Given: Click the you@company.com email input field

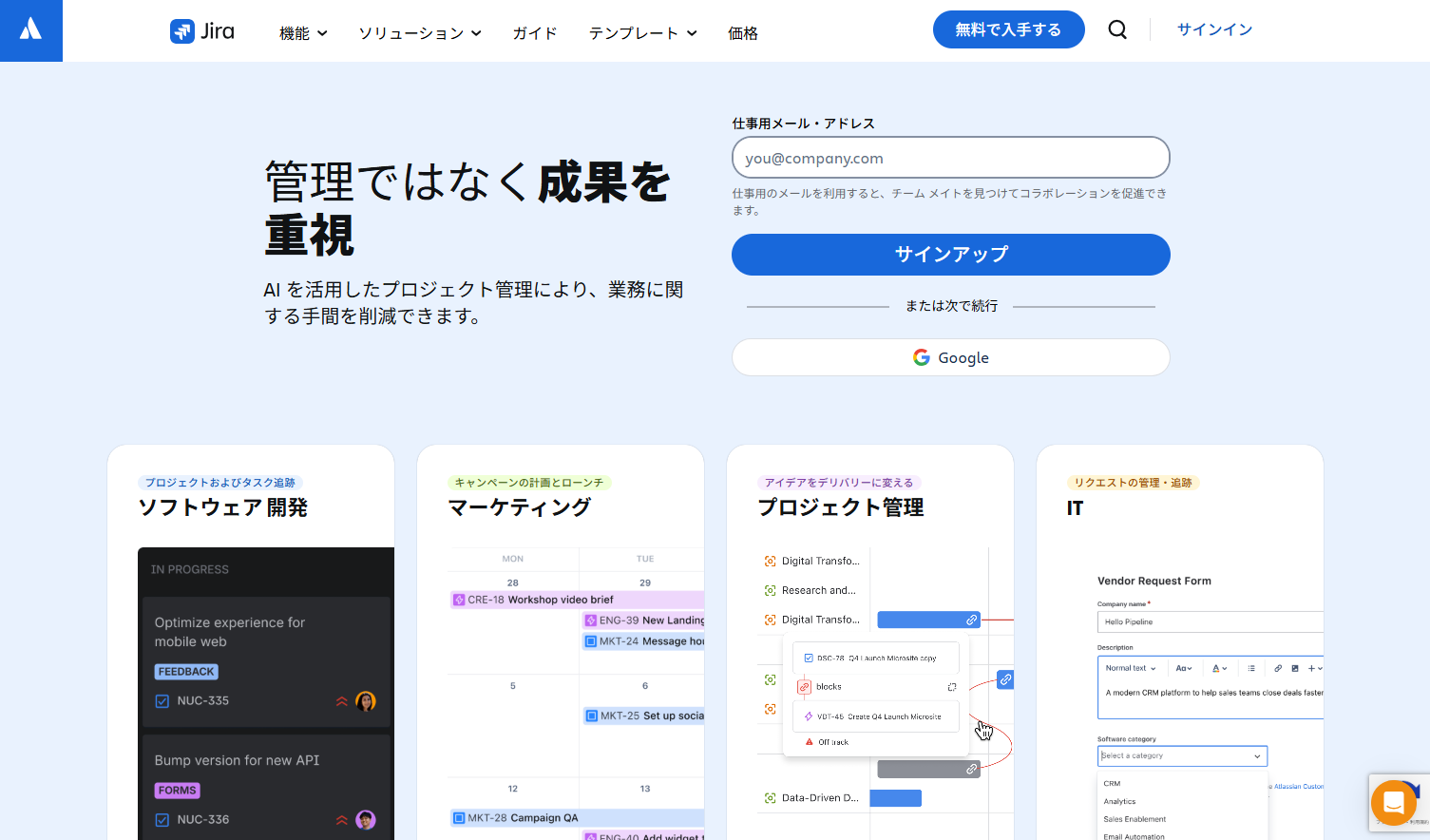Looking at the screenshot, I should [x=950, y=157].
